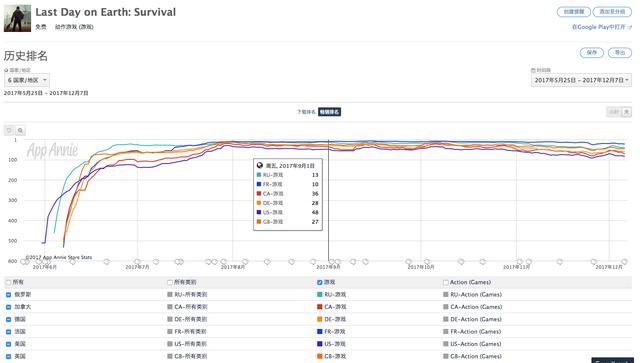
Task: Check the 所有 checkbox in the first column
Action: click(x=8, y=282)
